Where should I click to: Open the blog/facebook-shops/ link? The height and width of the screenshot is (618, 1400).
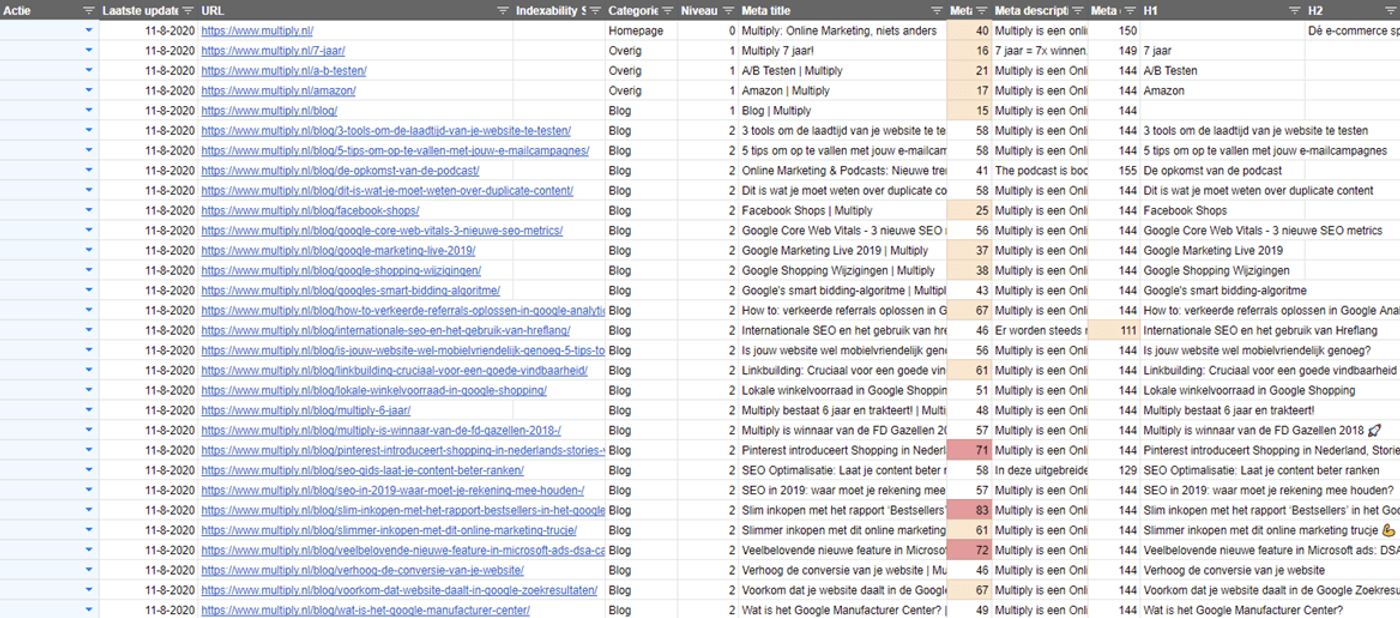click(x=310, y=211)
